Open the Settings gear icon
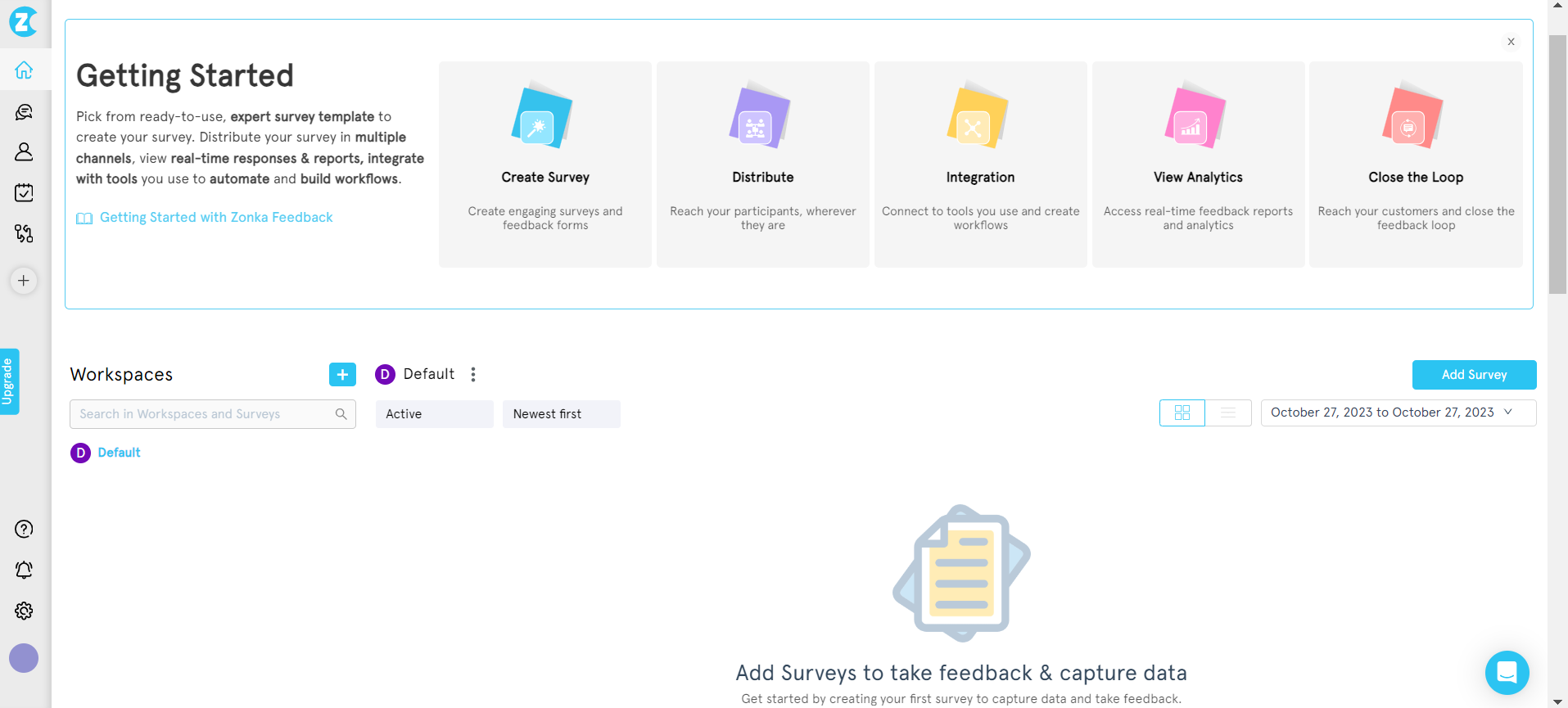1568x708 pixels. [x=24, y=611]
